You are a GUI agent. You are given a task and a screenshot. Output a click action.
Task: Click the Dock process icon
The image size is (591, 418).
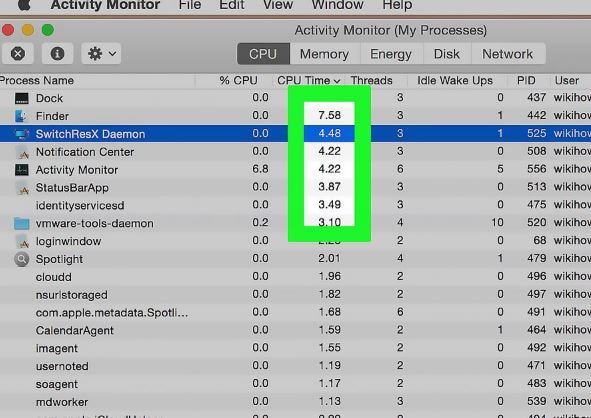pos(21,98)
